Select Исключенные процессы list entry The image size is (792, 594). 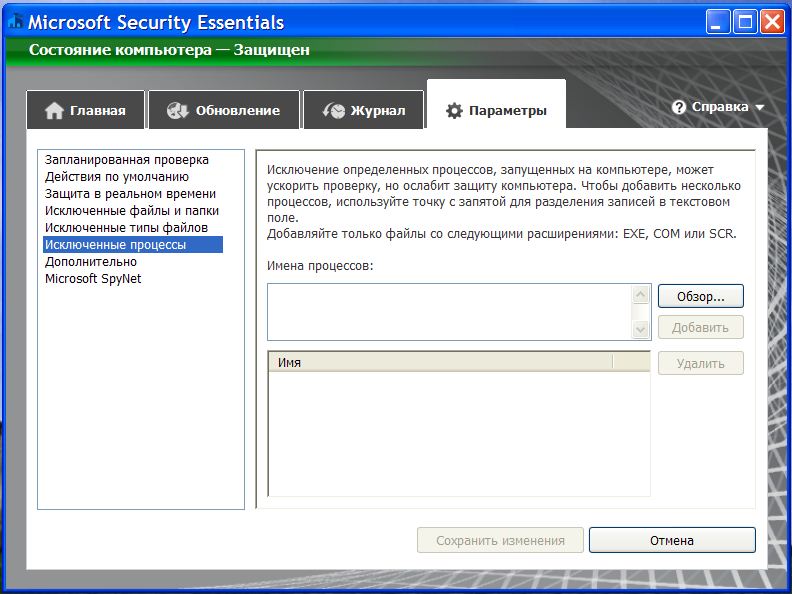(133, 244)
